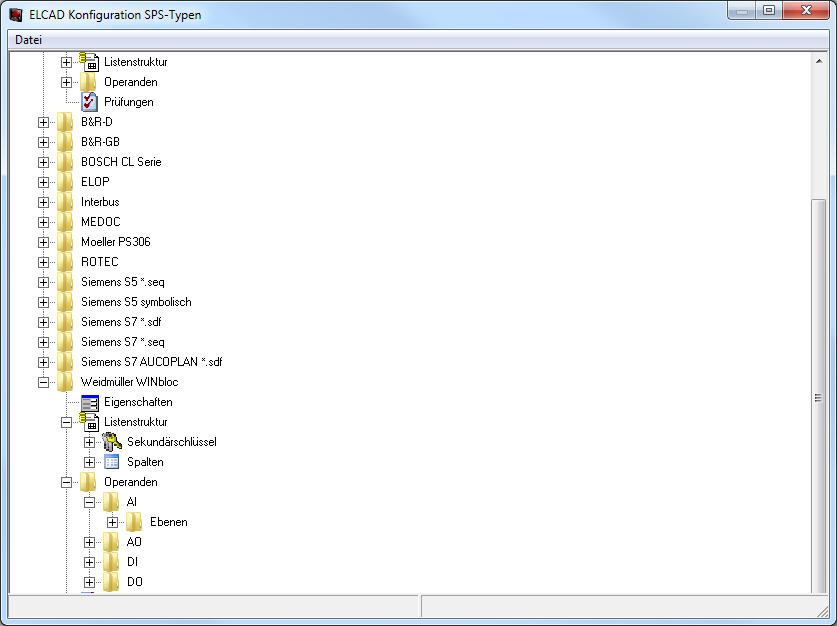Expand the DO operand node
The height and width of the screenshot is (626, 837).
pos(89,582)
